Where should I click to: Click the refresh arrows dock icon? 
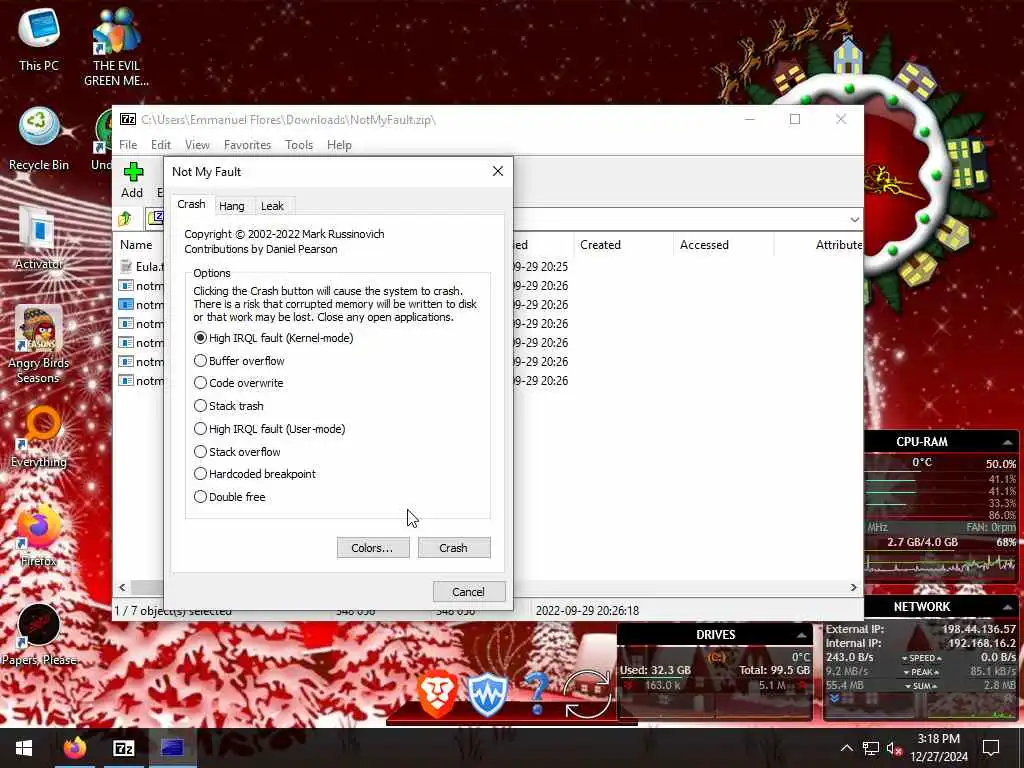(x=587, y=694)
